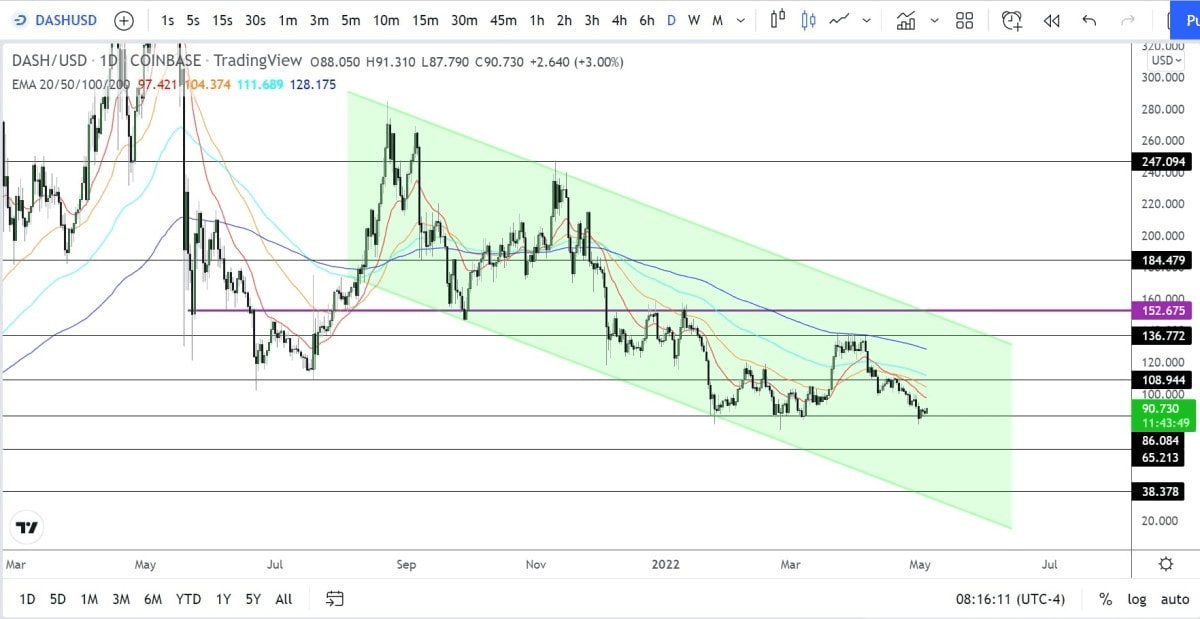Select the 3h interval
Screen dimensions: 1200x619
coord(592,20)
